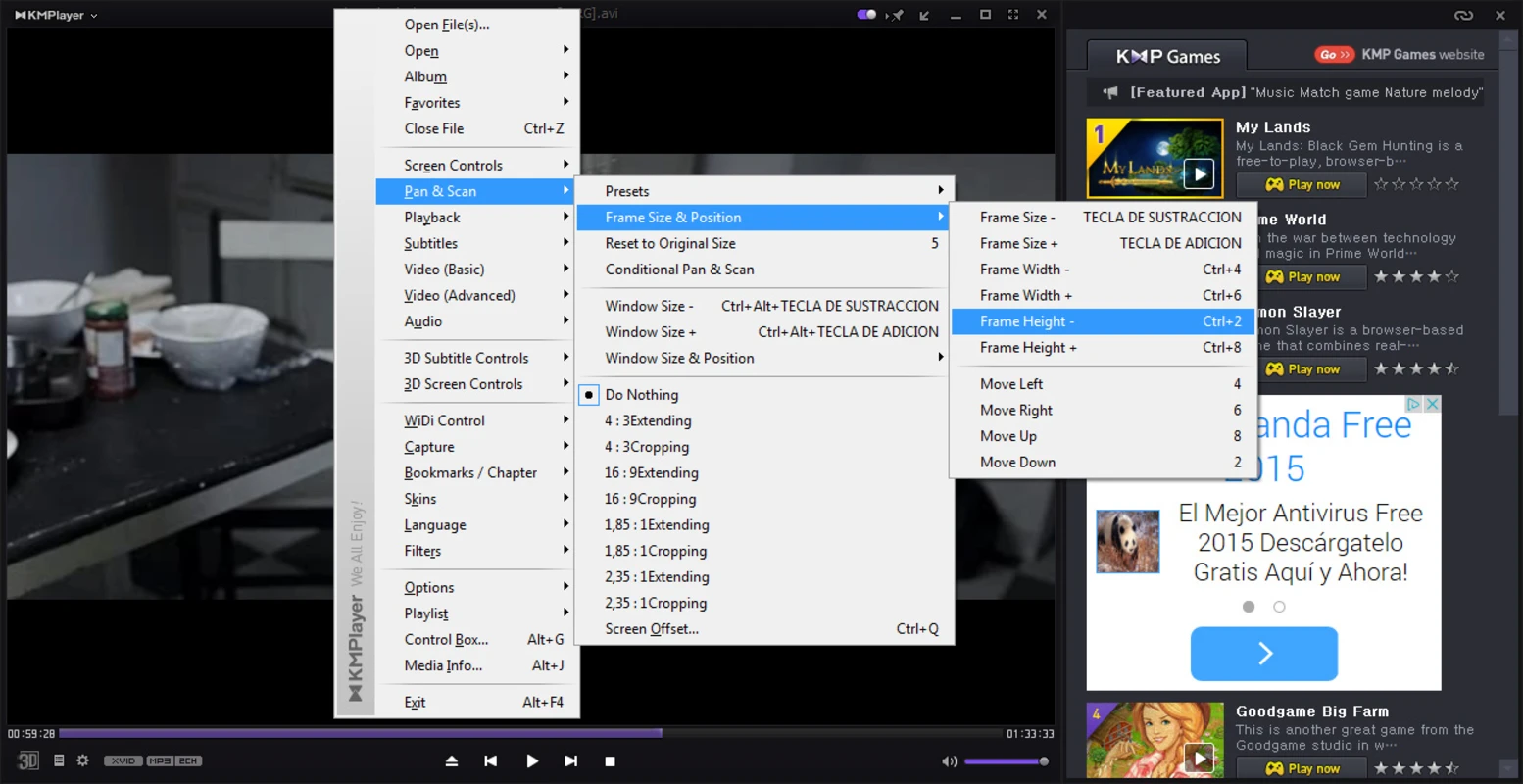1523x784 pixels.
Task: Click Play now for My Lands
Action: click(1301, 184)
